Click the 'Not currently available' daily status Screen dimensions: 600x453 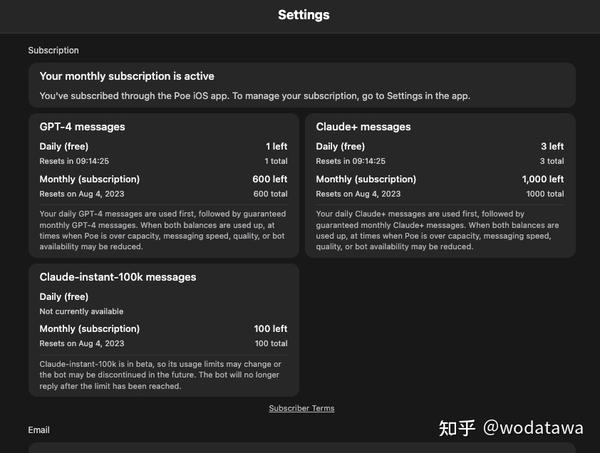click(x=84, y=310)
